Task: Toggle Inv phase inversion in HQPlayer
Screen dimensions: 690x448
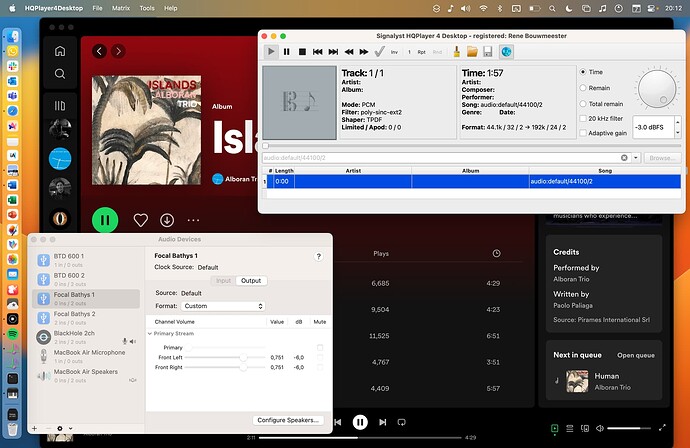Action: 394,52
